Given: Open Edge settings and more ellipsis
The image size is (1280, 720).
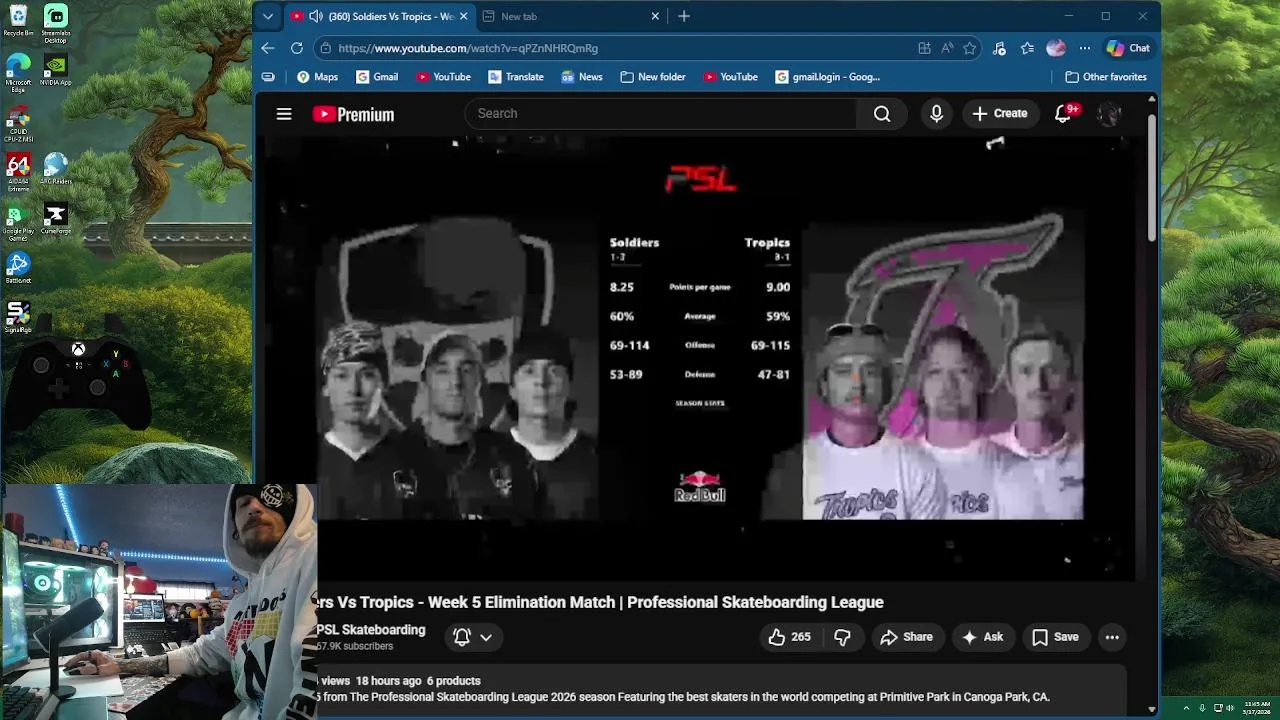Looking at the screenshot, I should pos(1084,48).
